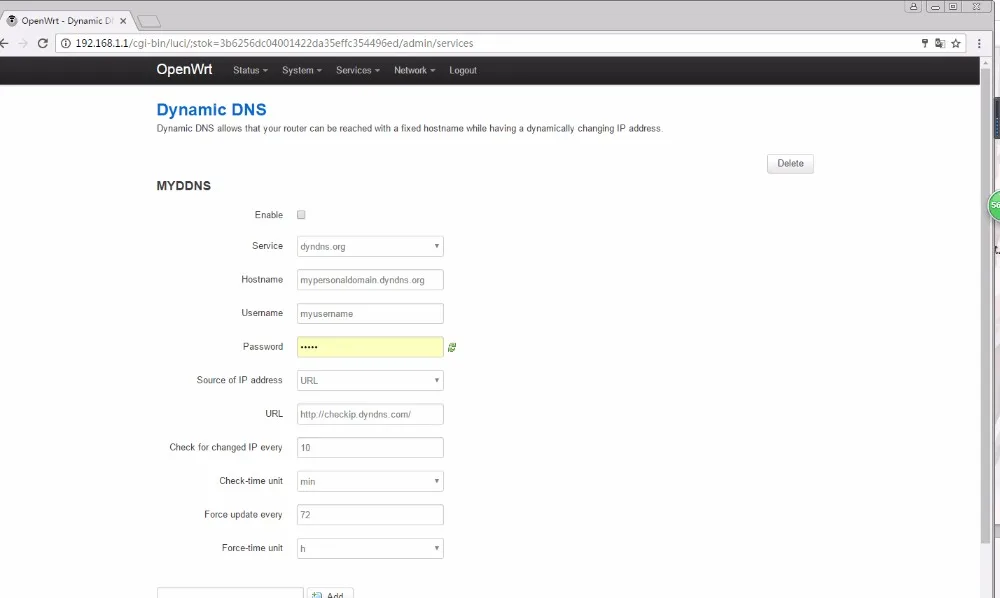Viewport: 1000px width, 598px height.
Task: Click the Dynamic DNS heading
Action: [x=212, y=110]
